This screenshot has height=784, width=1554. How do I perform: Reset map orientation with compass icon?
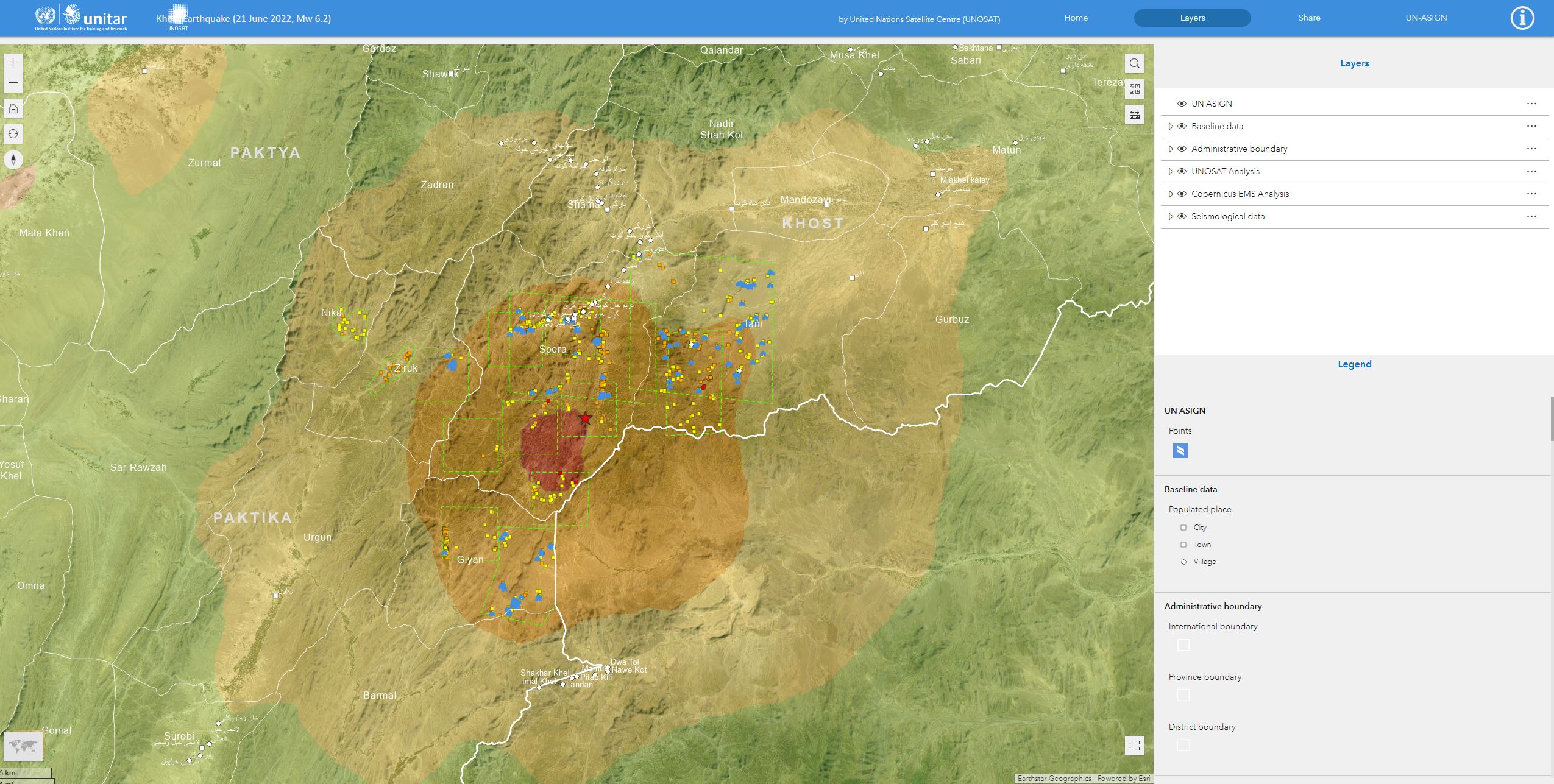(x=13, y=160)
